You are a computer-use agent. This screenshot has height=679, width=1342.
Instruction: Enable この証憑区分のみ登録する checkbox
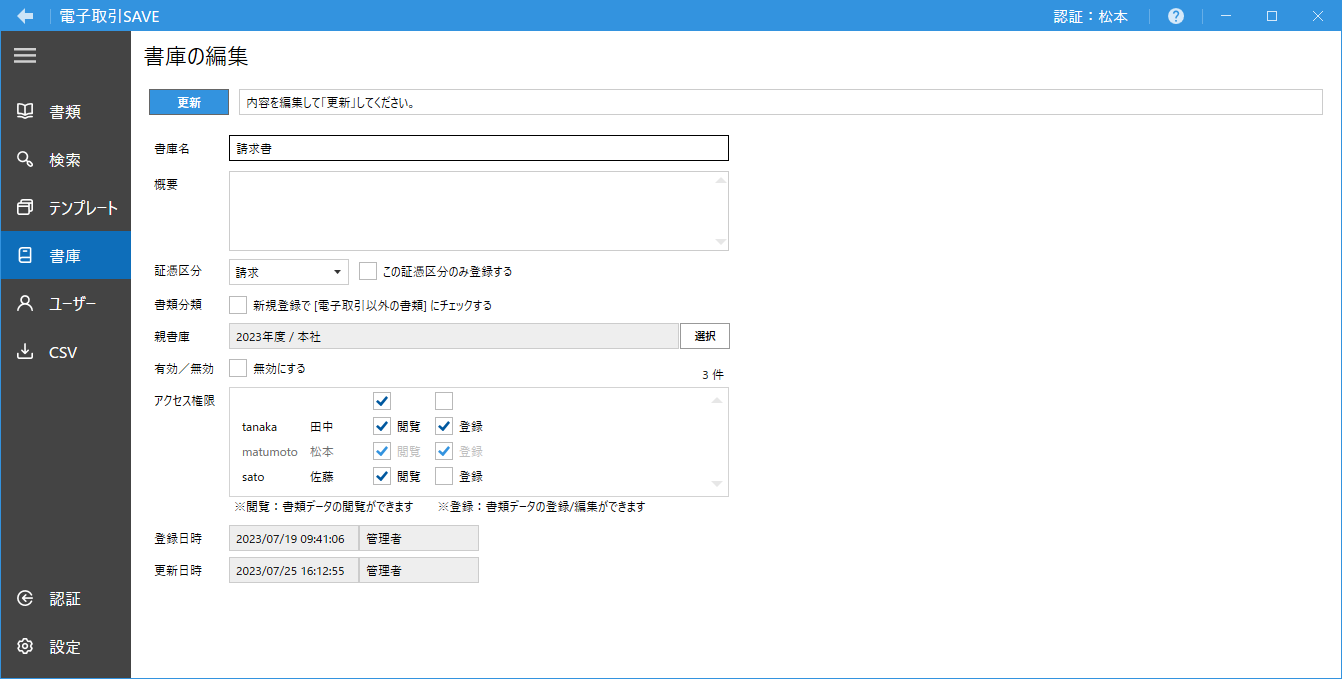(x=367, y=270)
